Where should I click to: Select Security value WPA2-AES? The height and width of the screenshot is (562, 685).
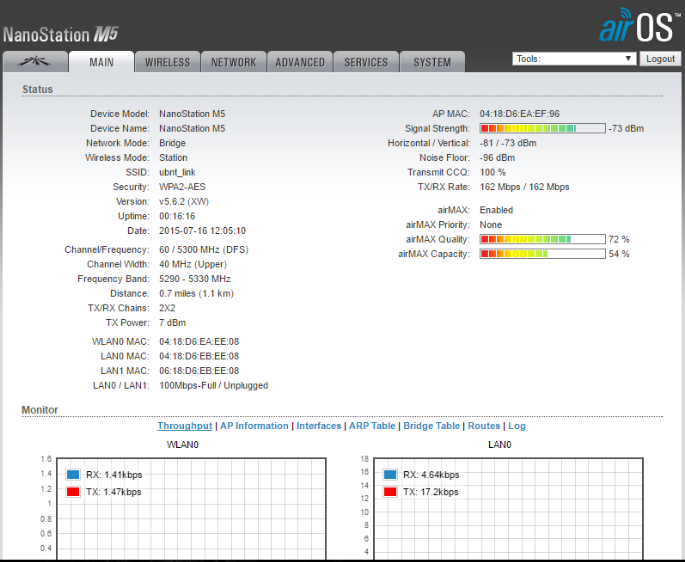click(182, 187)
